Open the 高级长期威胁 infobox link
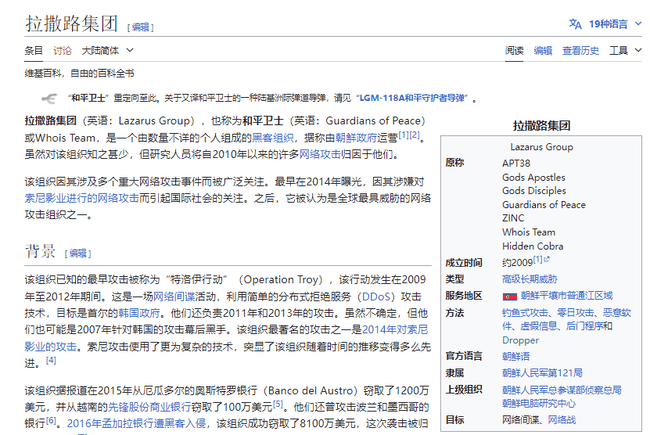650x435 pixels. click(529, 279)
